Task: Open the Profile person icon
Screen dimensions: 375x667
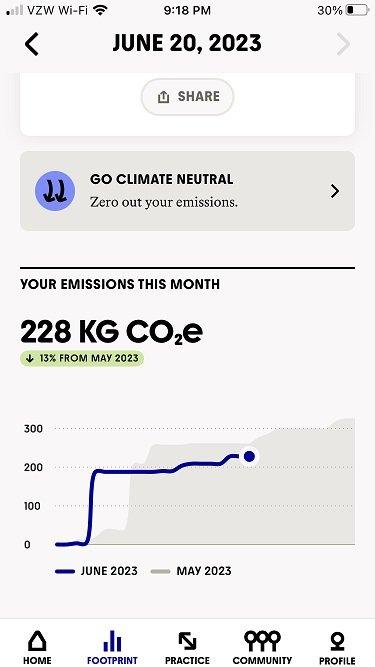Action: [337, 641]
